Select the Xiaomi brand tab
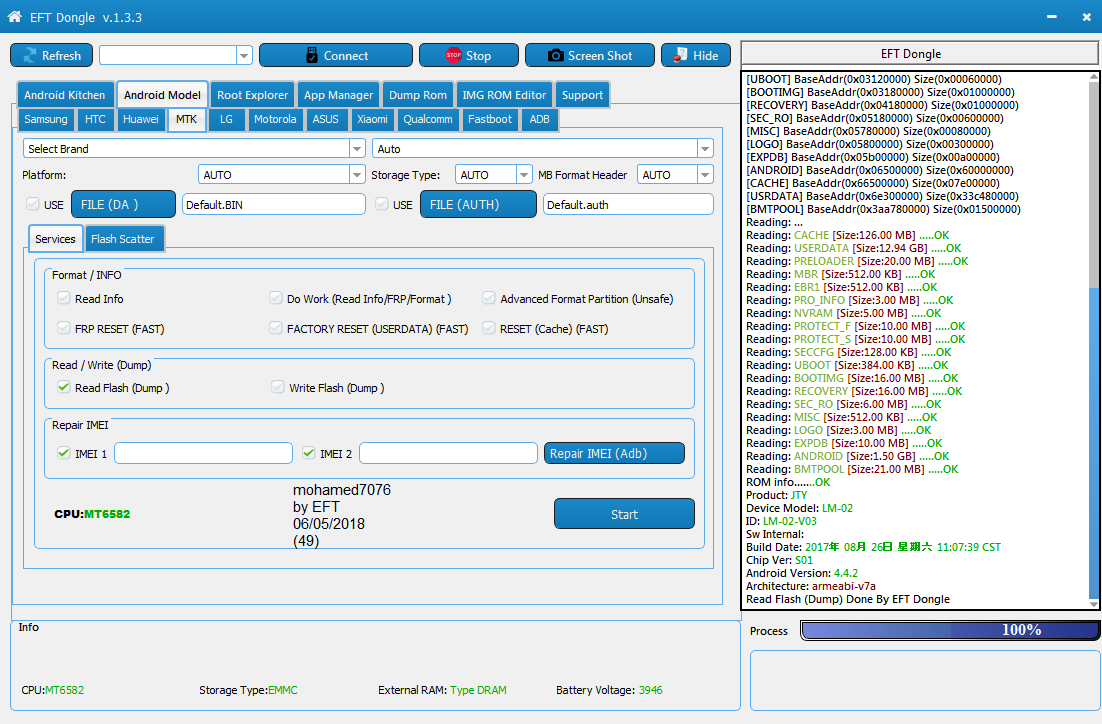The width and height of the screenshot is (1102, 724). pos(372,119)
